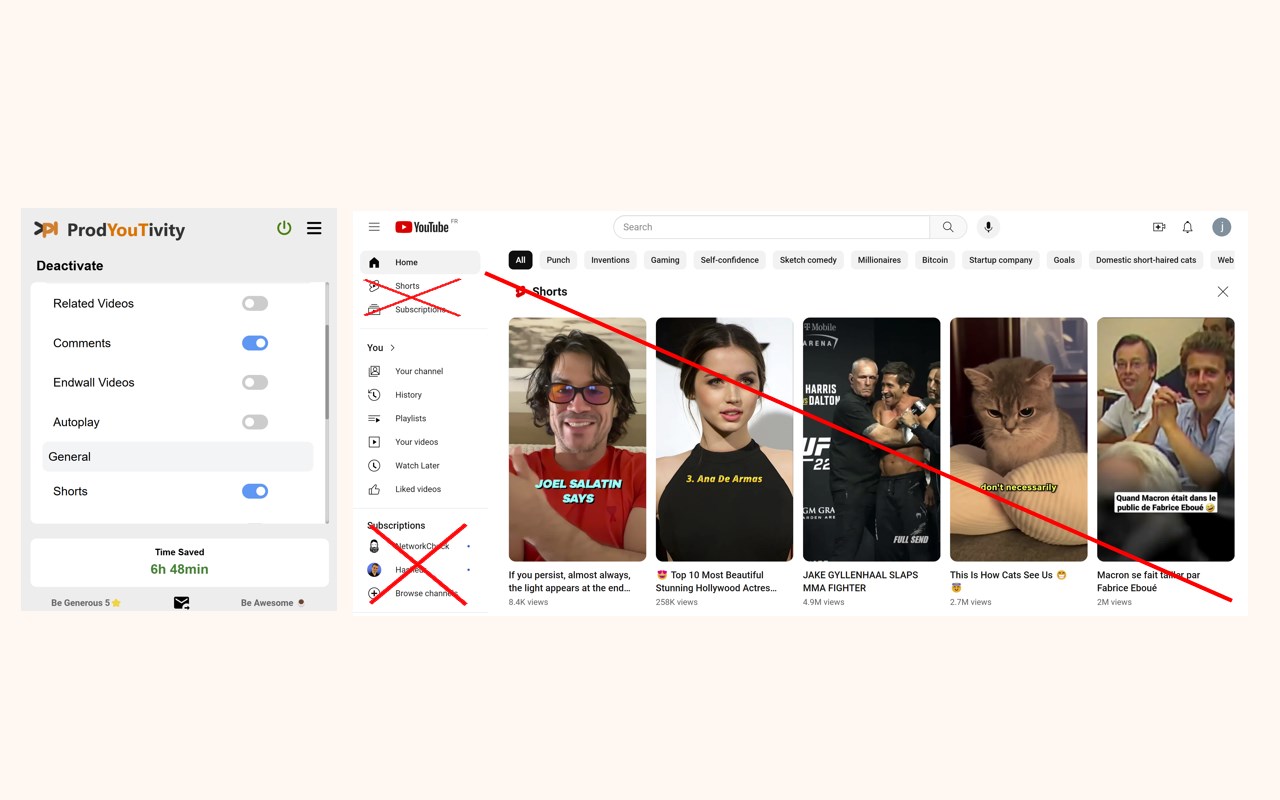This screenshot has height=800, width=1280.
Task: Select the Inventions filter chip
Action: click(610, 260)
